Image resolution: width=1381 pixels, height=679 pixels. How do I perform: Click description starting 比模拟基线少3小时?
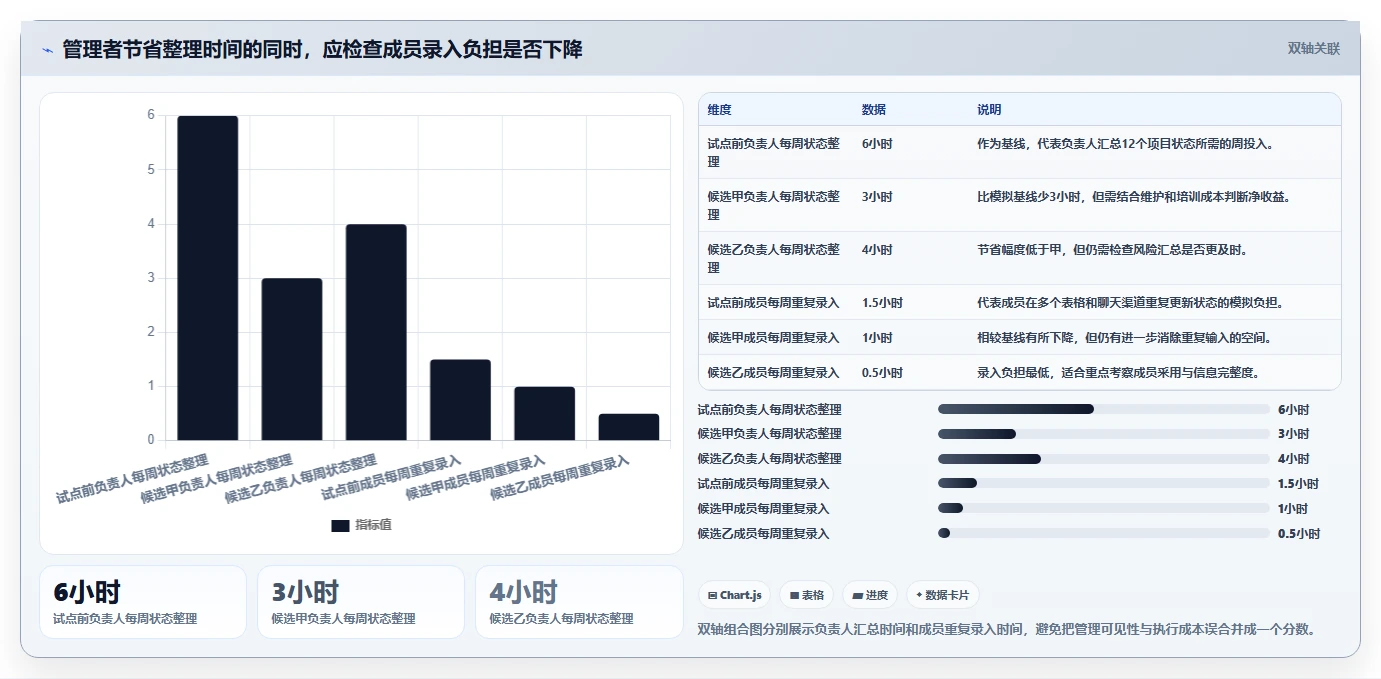coord(1134,197)
